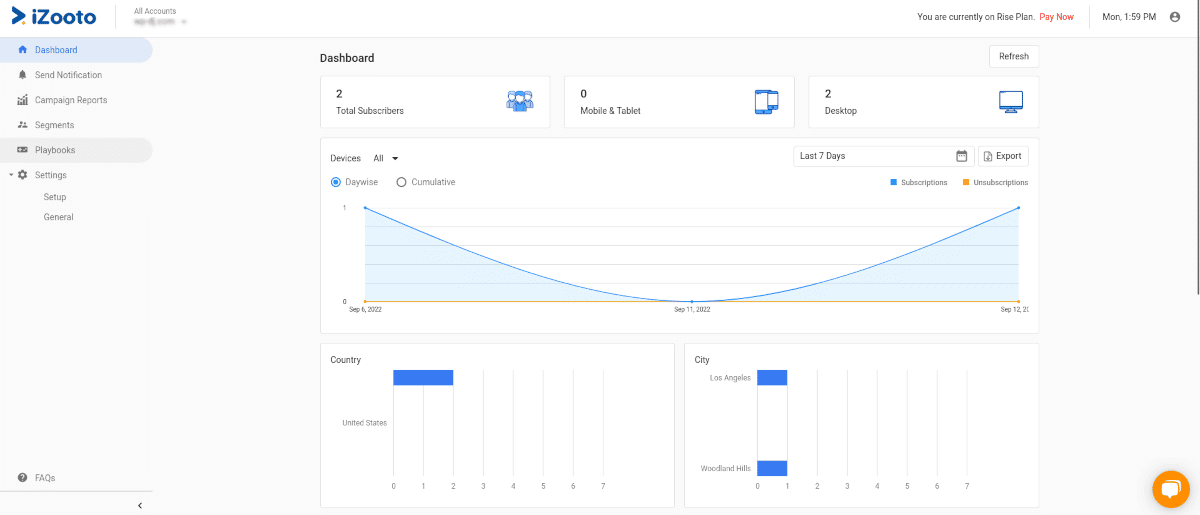Toggle the Subscriptions legend swatch
The image size is (1200, 515).
[x=894, y=182]
